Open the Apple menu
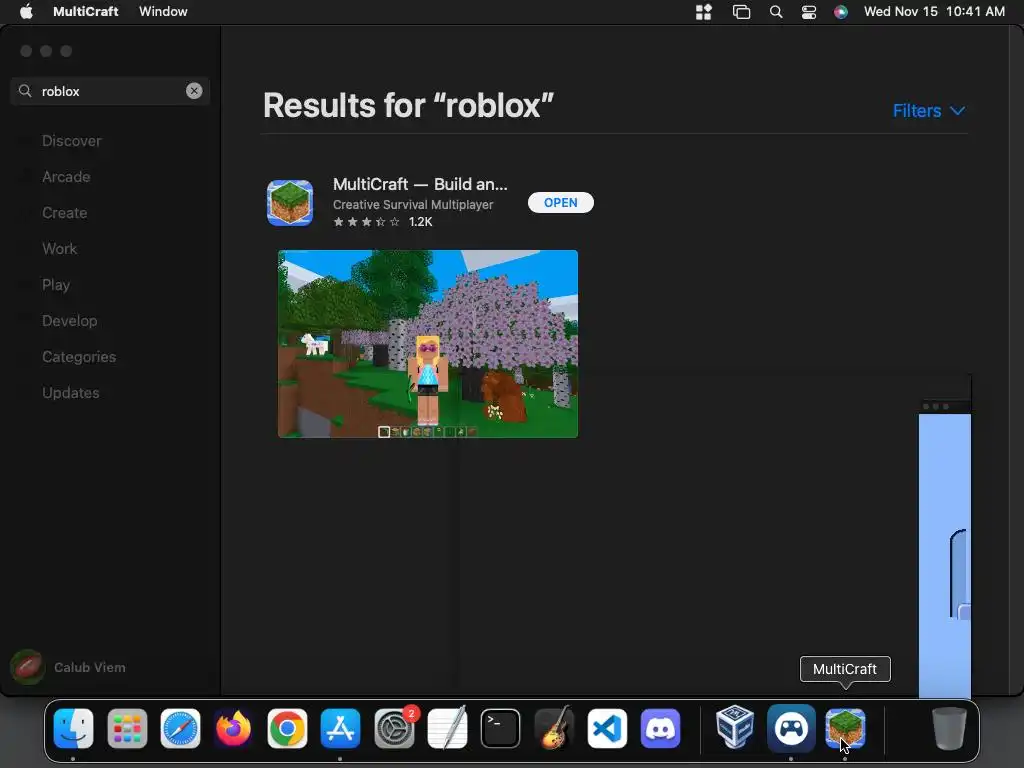Screen dimensions: 1024x768 [x=26, y=12]
